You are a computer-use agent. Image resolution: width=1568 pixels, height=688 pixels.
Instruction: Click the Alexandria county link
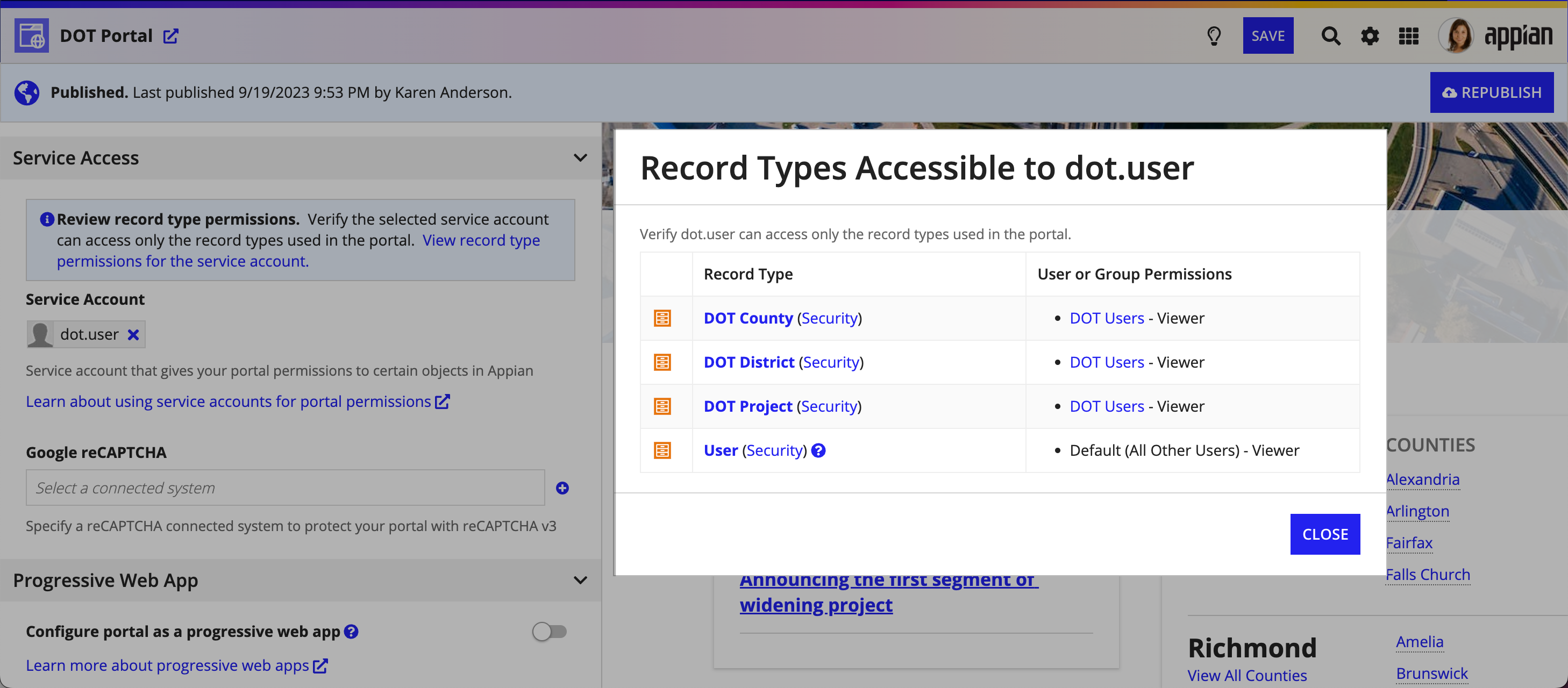(1423, 479)
